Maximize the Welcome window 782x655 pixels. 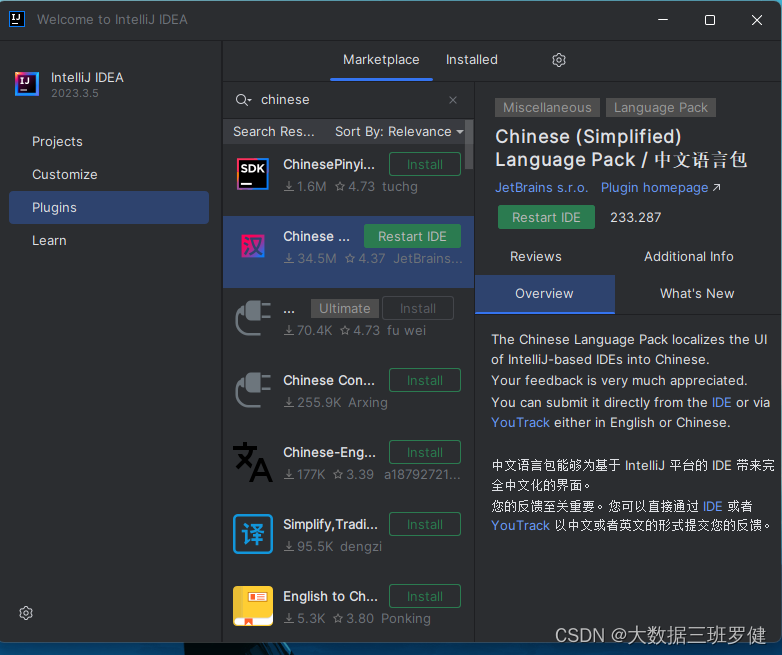(710, 19)
